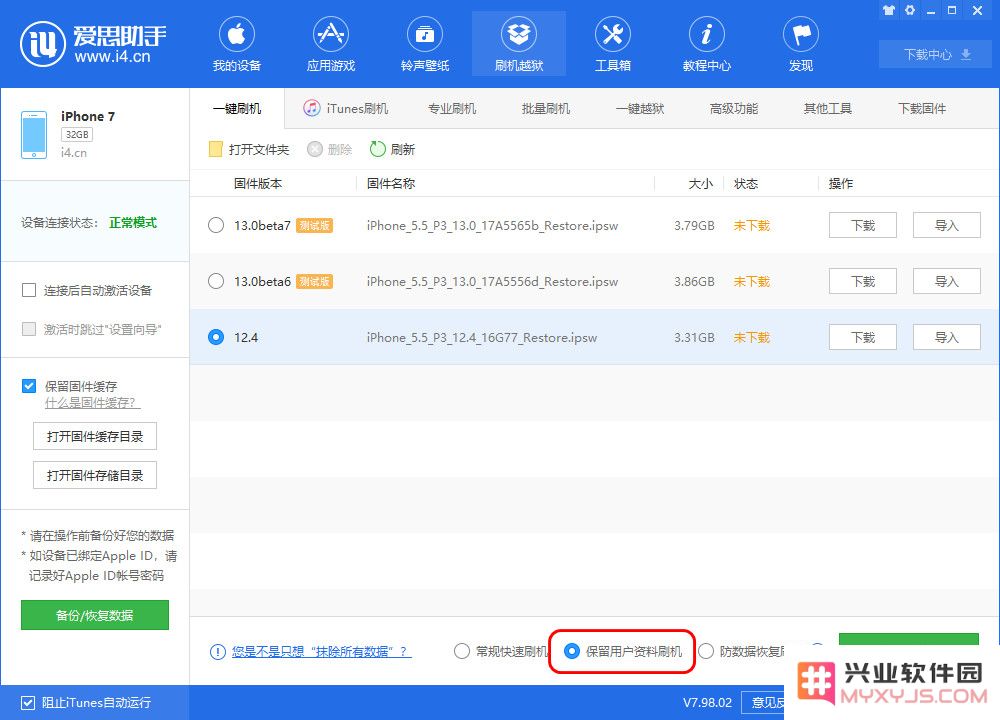
Task: Switch to 专业刷机 tab
Action: pyautogui.click(x=452, y=108)
